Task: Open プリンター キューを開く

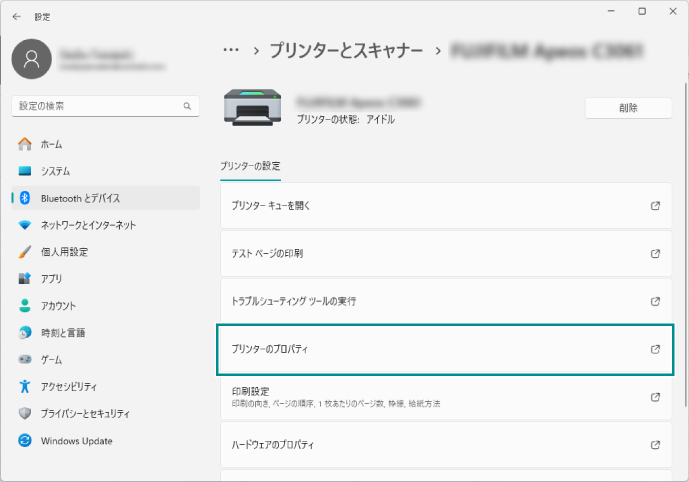Action: 272,206
